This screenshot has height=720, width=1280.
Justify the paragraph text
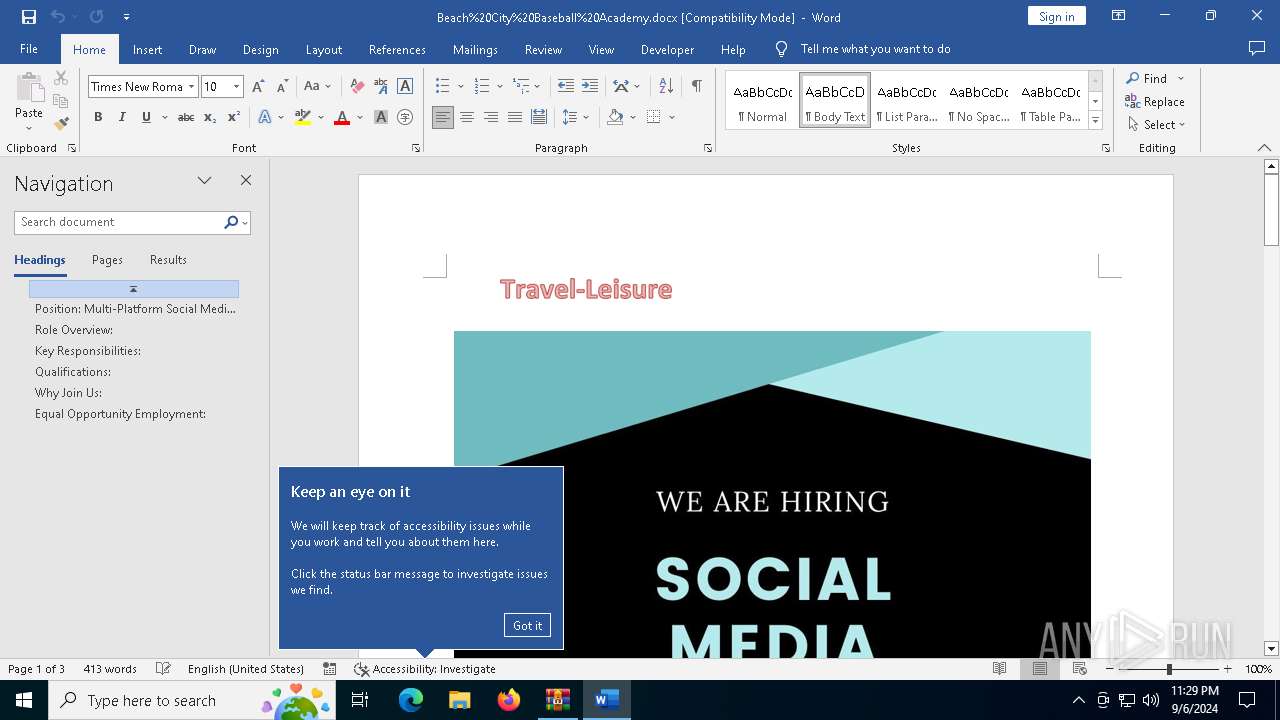point(515,117)
